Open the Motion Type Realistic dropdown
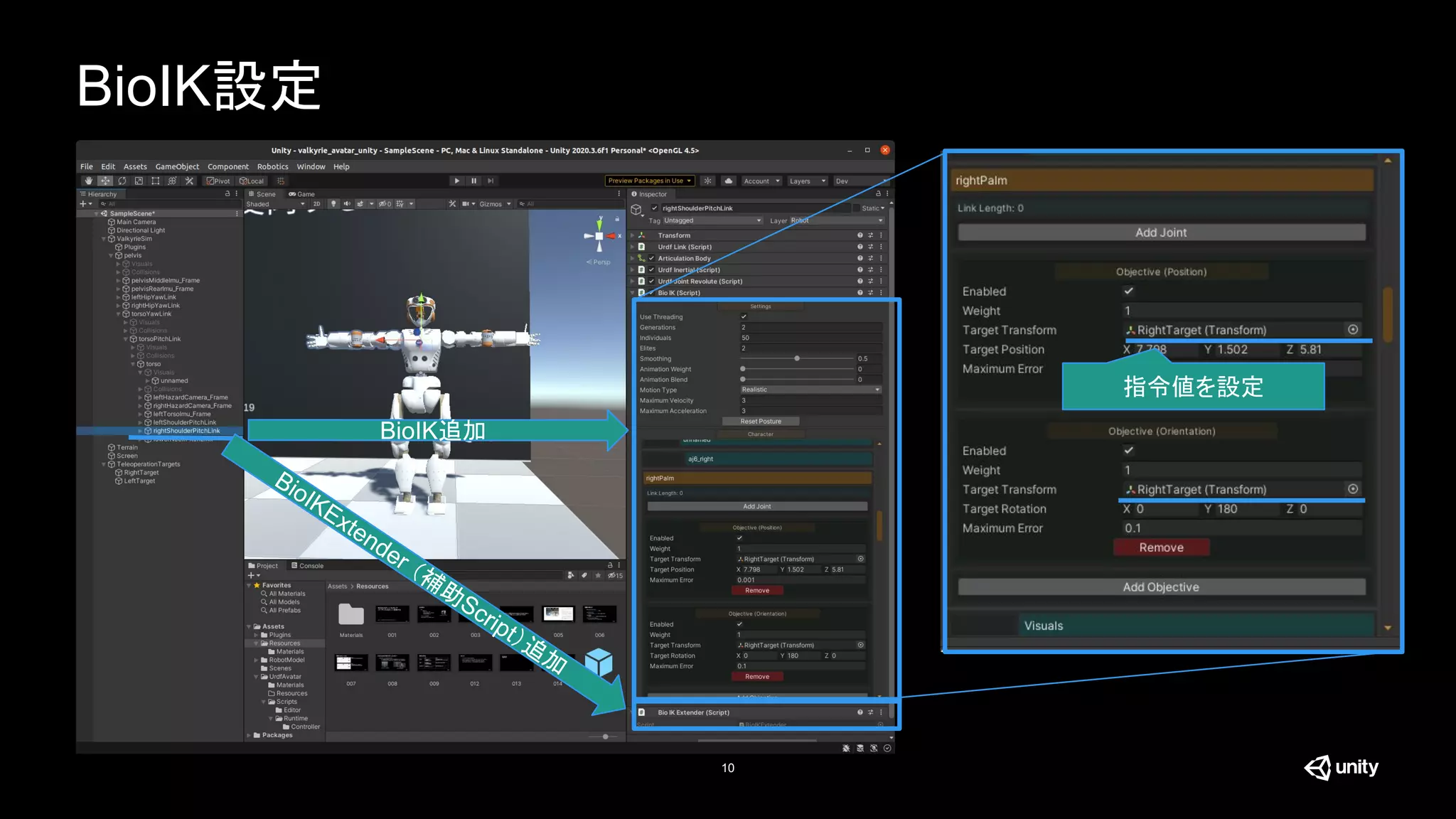This screenshot has height=819, width=1456. coord(810,390)
